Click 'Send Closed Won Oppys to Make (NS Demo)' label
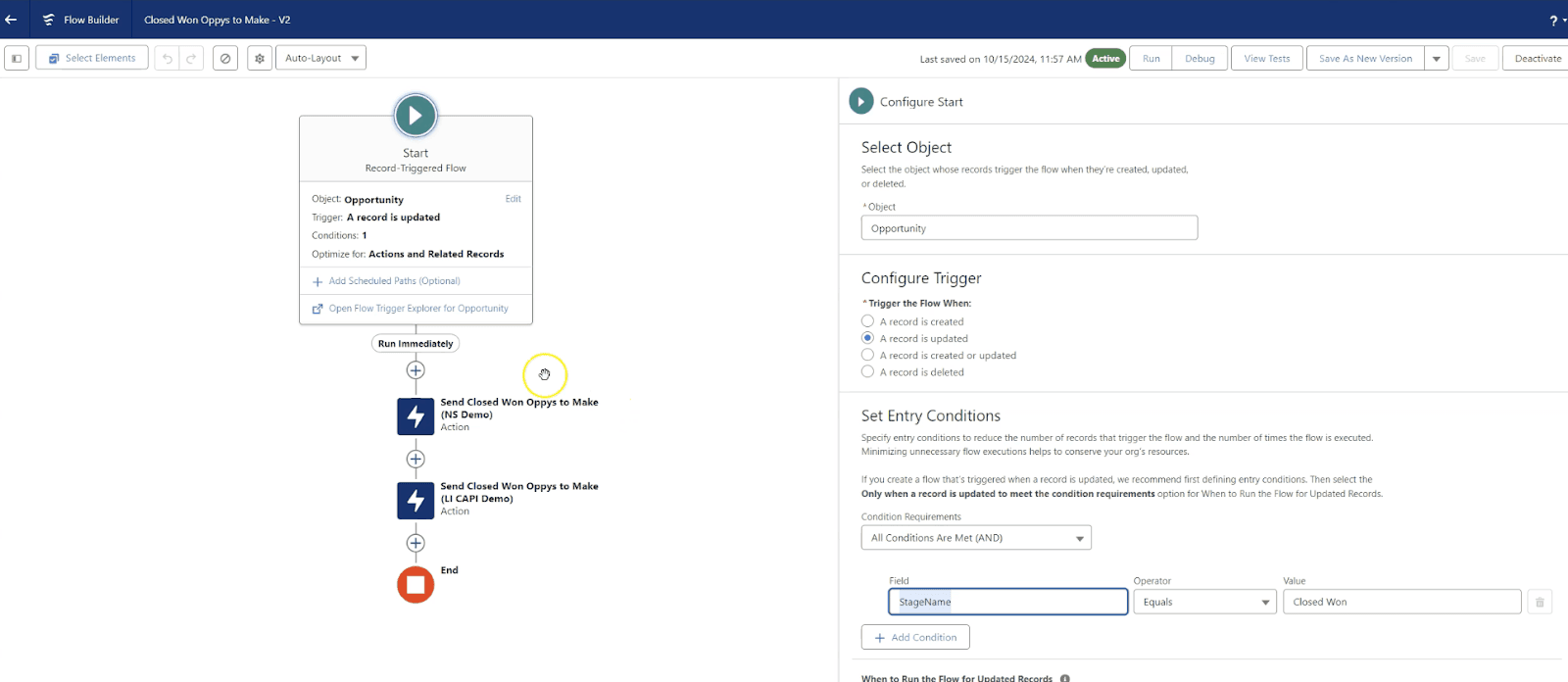Screen dimensions: 1568x682 (519, 409)
